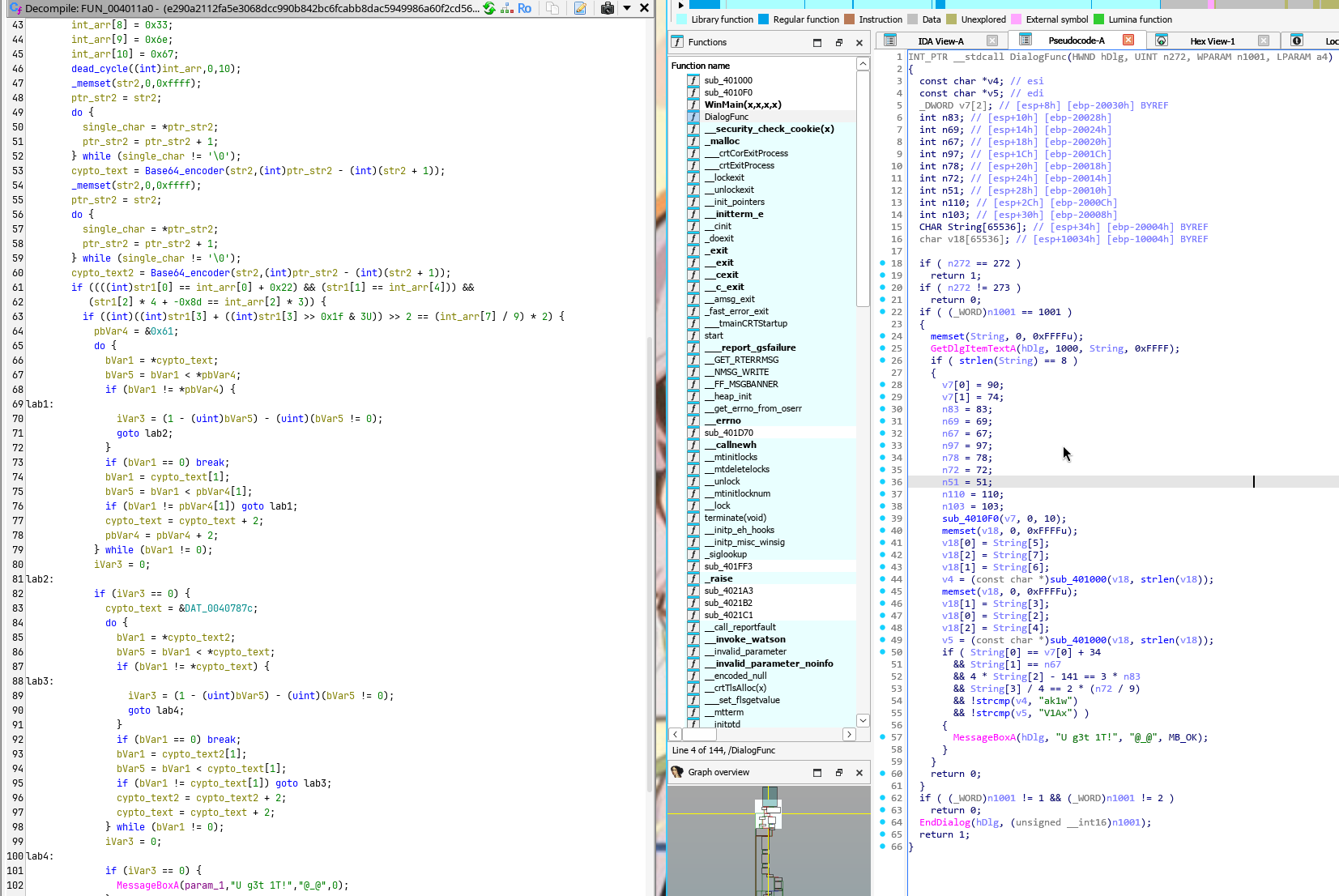Click the icon of the cut-off Loc tab
Image resolution: width=1339 pixels, height=896 pixels.
pos(1297,41)
